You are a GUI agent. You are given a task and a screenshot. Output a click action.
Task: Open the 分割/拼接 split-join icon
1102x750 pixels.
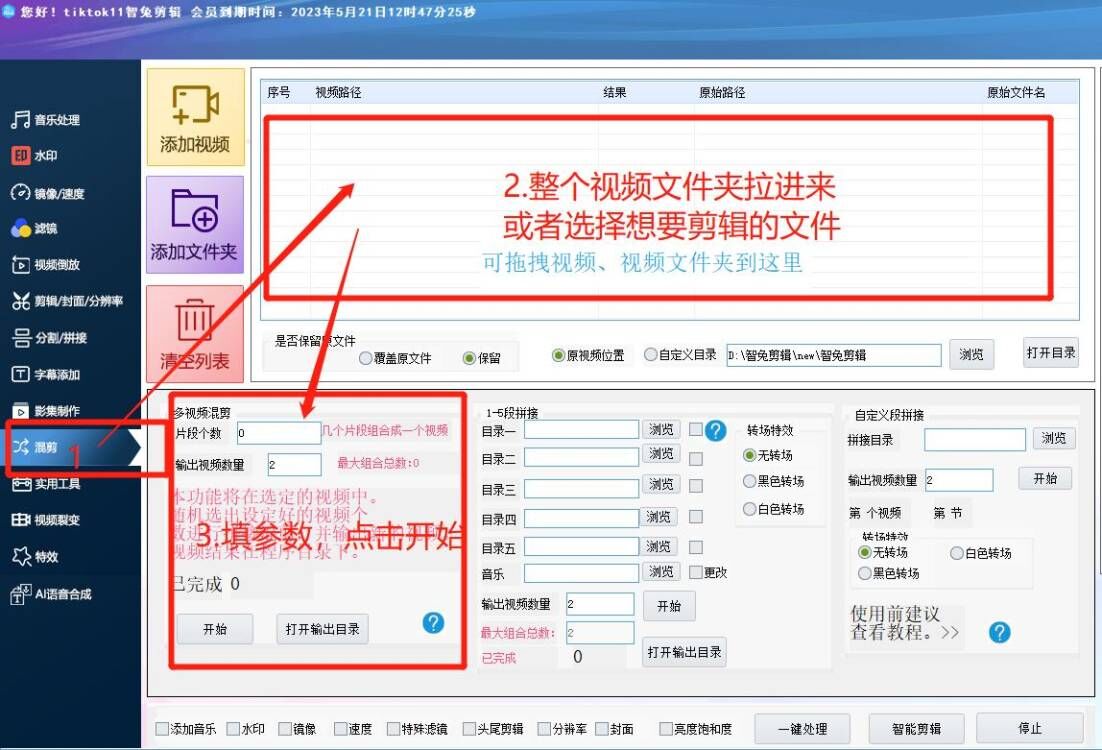[20, 337]
